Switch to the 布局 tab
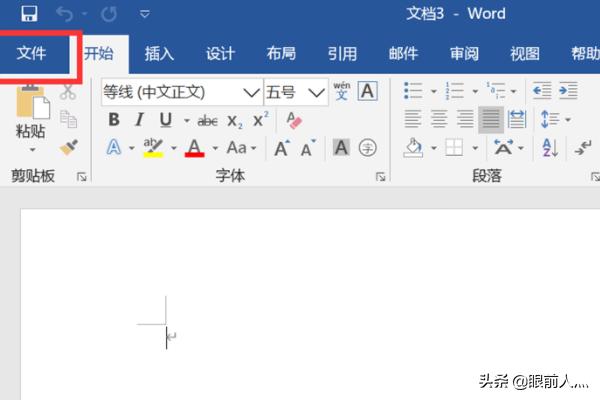This screenshot has width=600, height=400. tap(281, 54)
